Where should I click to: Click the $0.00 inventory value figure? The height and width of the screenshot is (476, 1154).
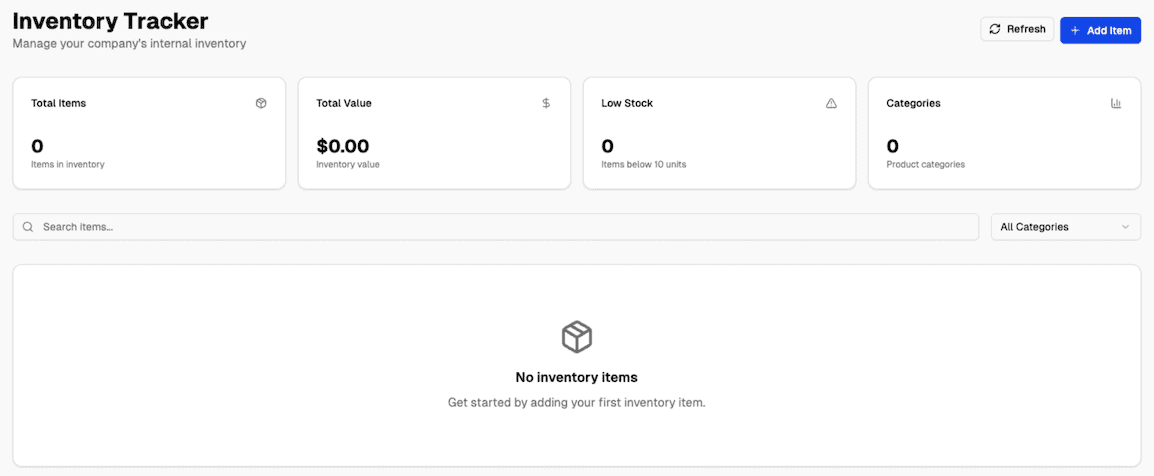pyautogui.click(x=343, y=146)
